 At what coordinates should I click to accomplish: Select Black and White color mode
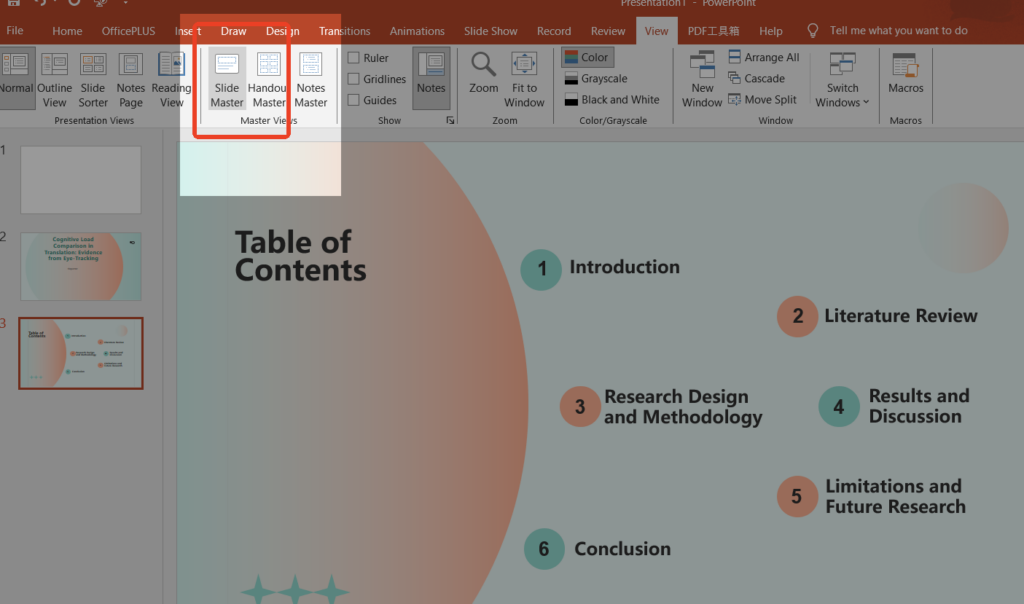point(611,100)
